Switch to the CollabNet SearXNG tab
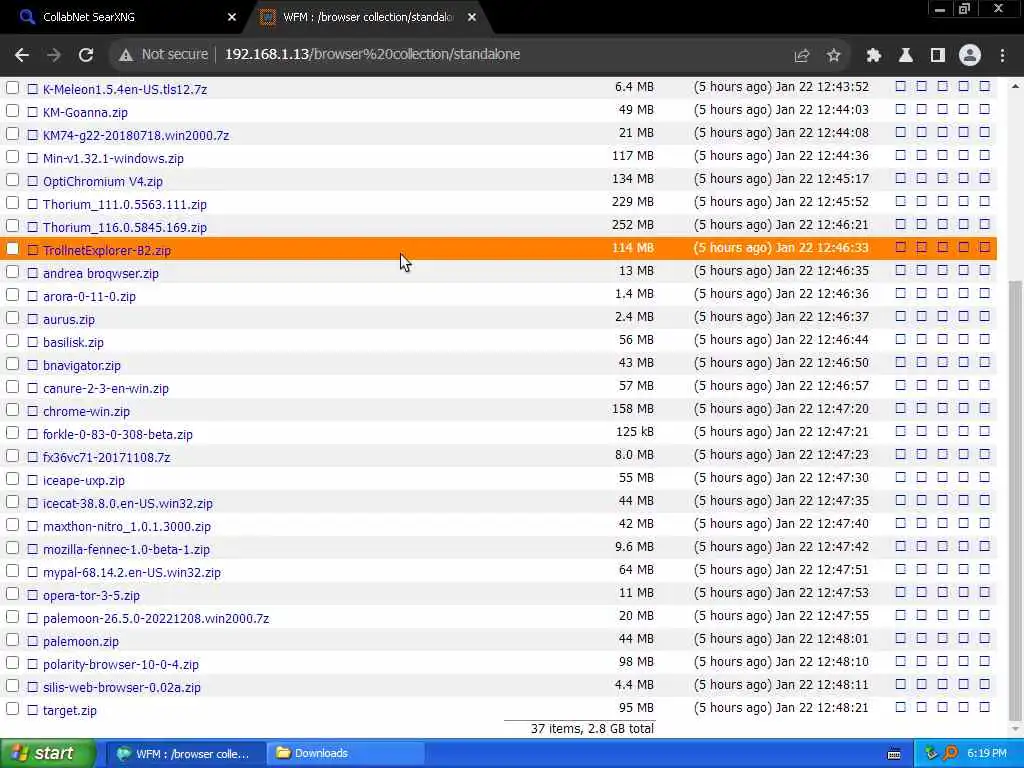The height and width of the screenshot is (768, 1024). 124,17
